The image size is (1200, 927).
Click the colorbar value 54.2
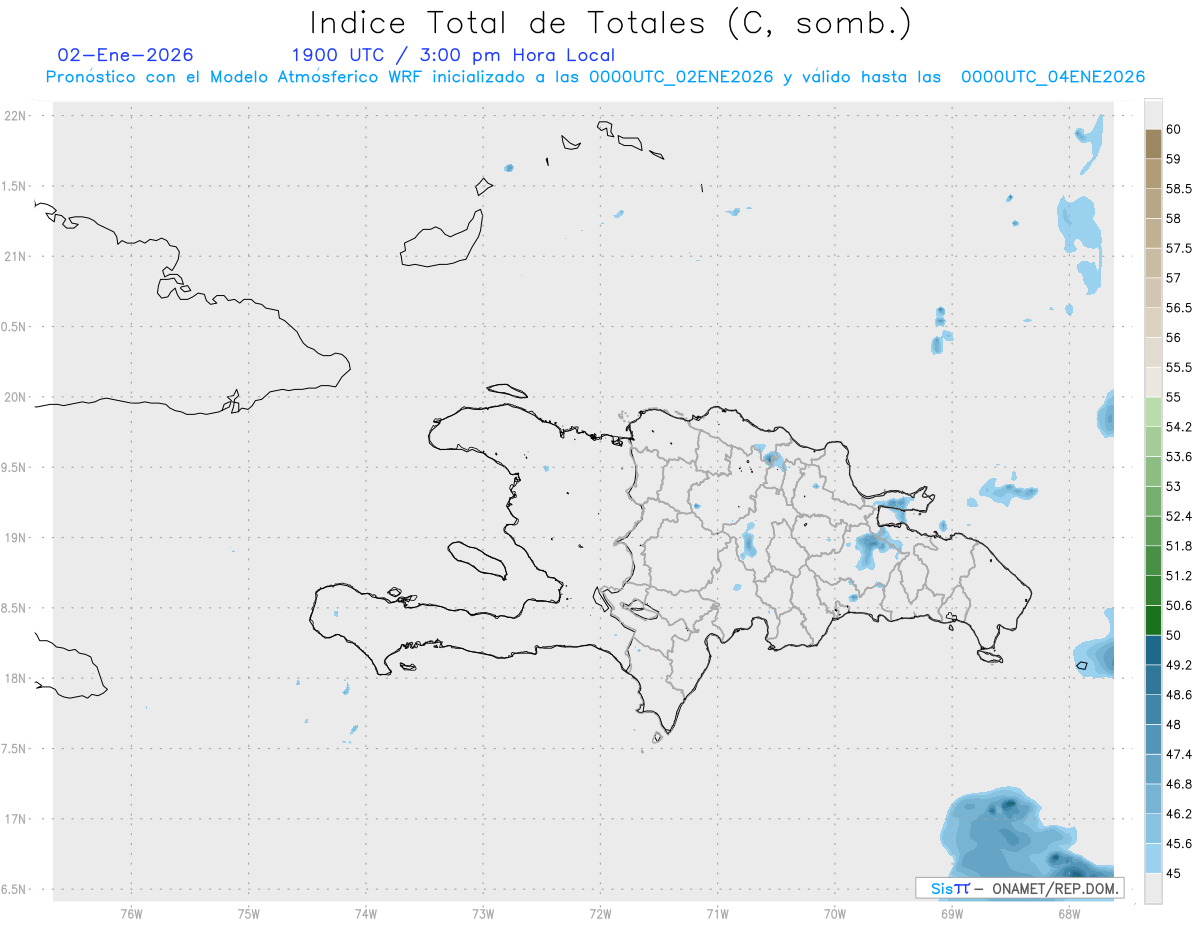coord(1178,427)
